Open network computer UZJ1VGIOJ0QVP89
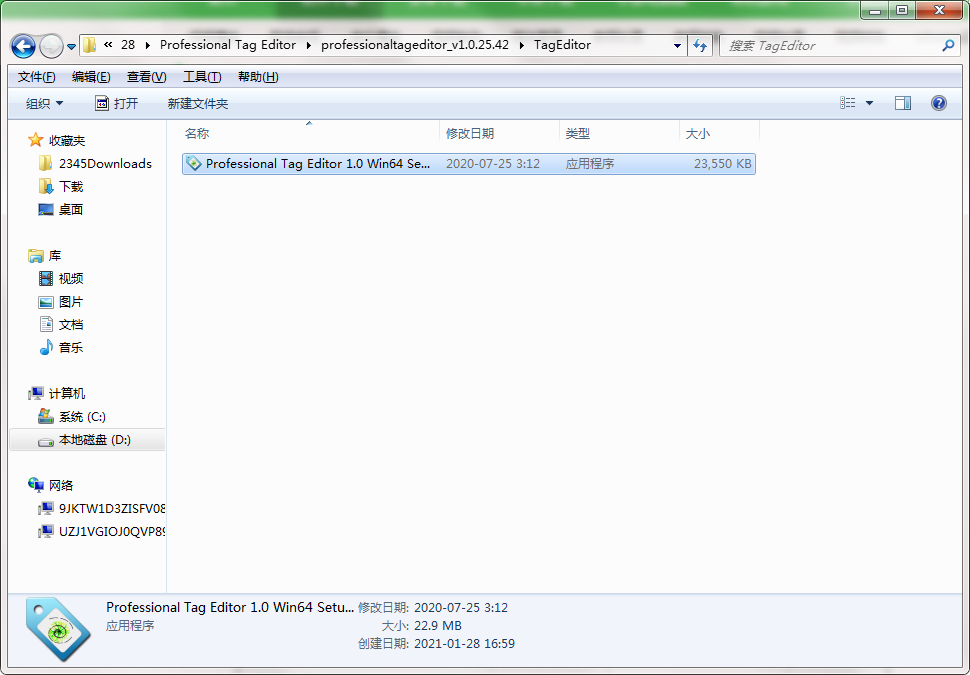 click(112, 531)
